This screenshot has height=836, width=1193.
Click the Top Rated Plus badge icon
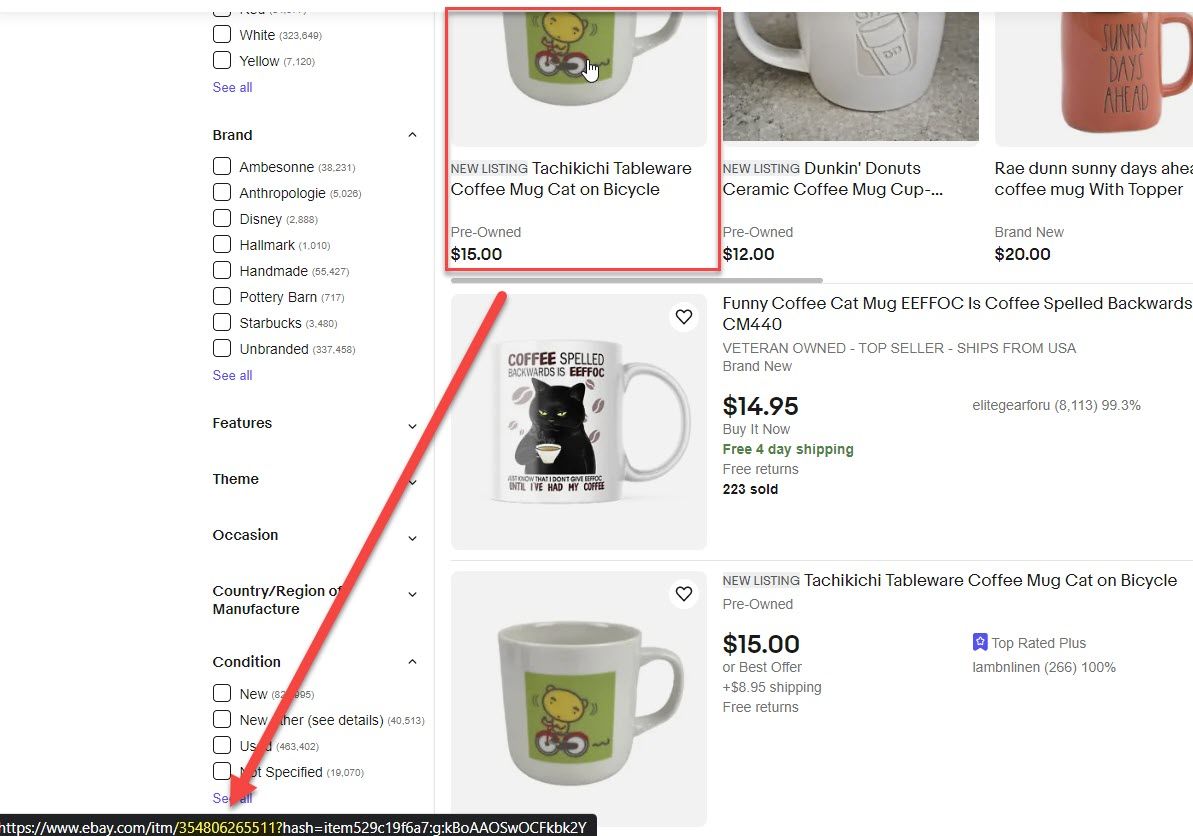980,642
